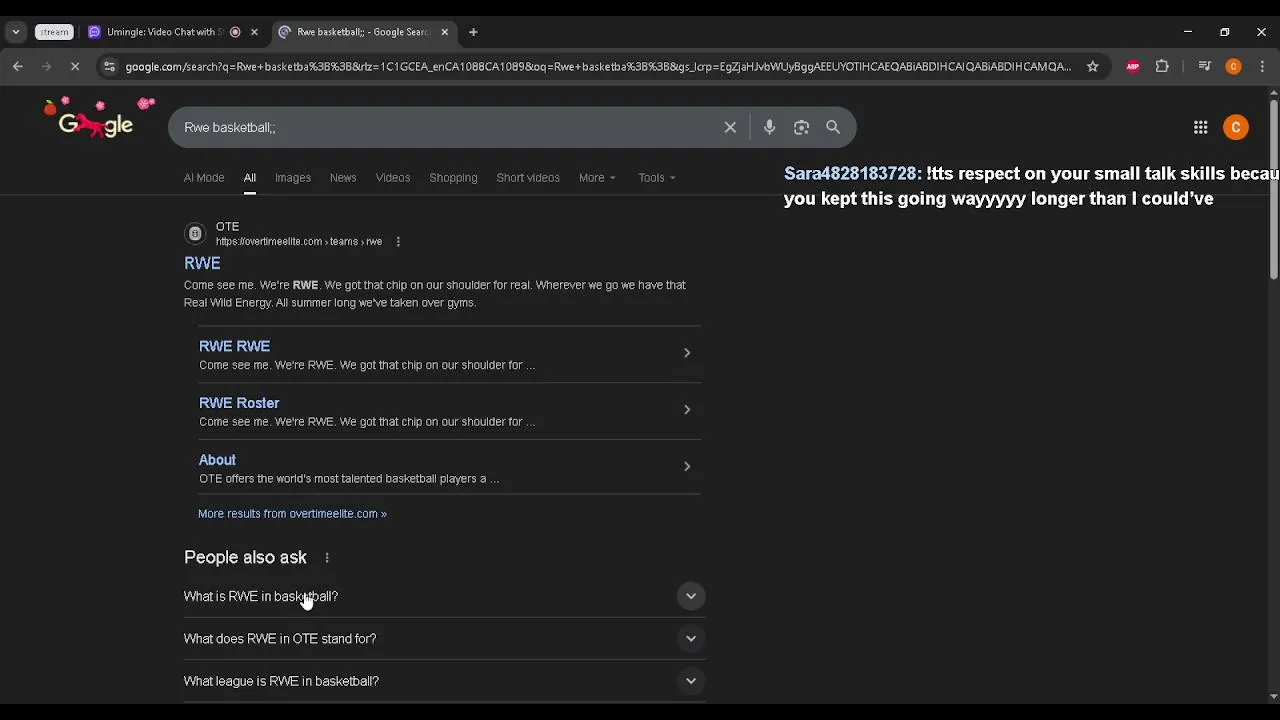Click the magnifier search button
Image resolution: width=1280 pixels, height=720 pixels.
coord(833,127)
